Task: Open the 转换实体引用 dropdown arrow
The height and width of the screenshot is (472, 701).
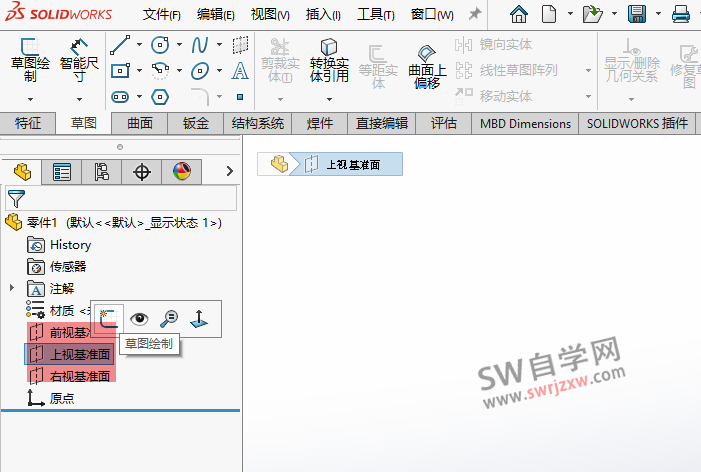Action: pos(329,99)
